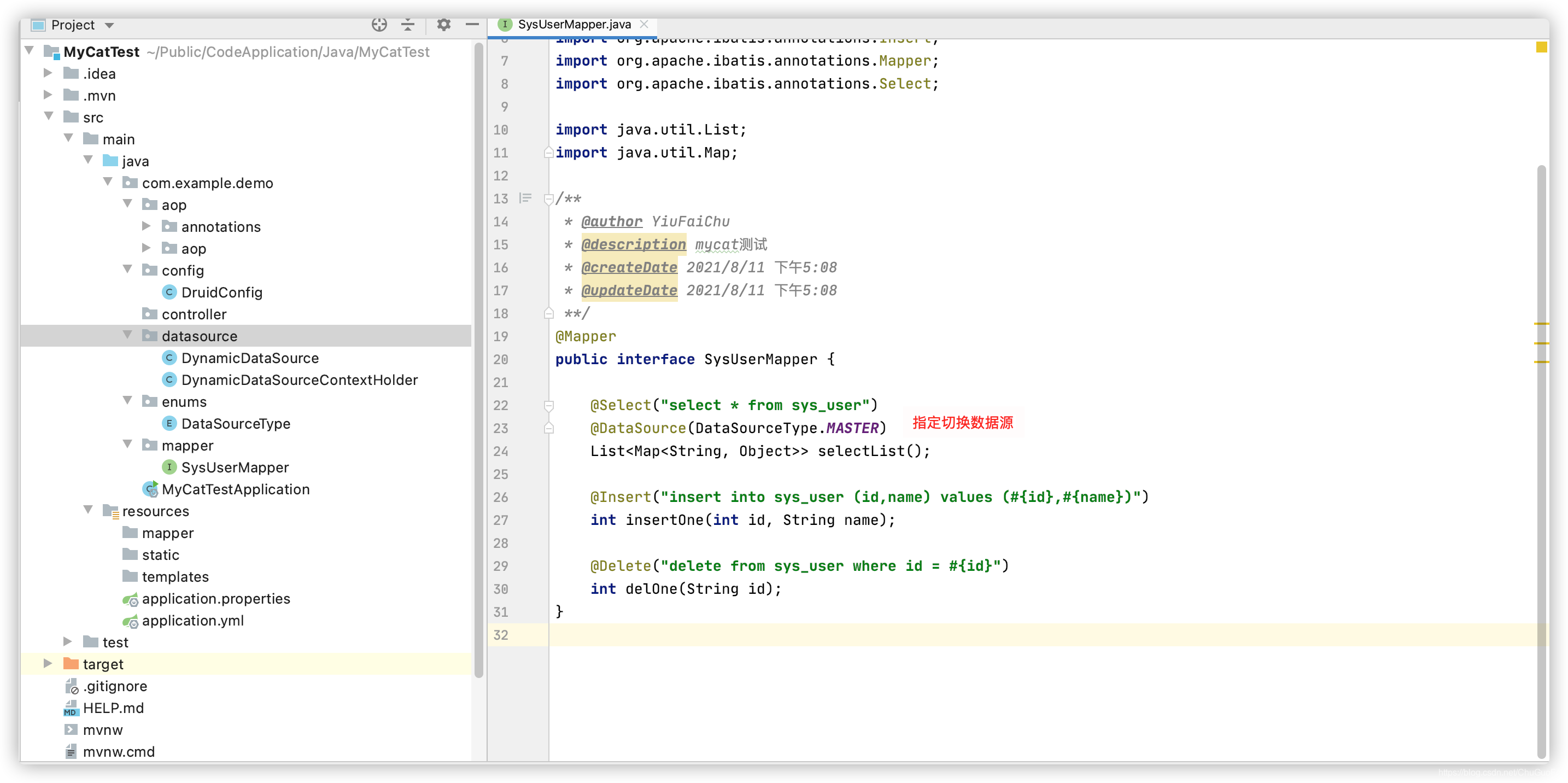The height and width of the screenshot is (783, 1568).
Task: Click the application.properties Spring config icon
Action: (130, 600)
